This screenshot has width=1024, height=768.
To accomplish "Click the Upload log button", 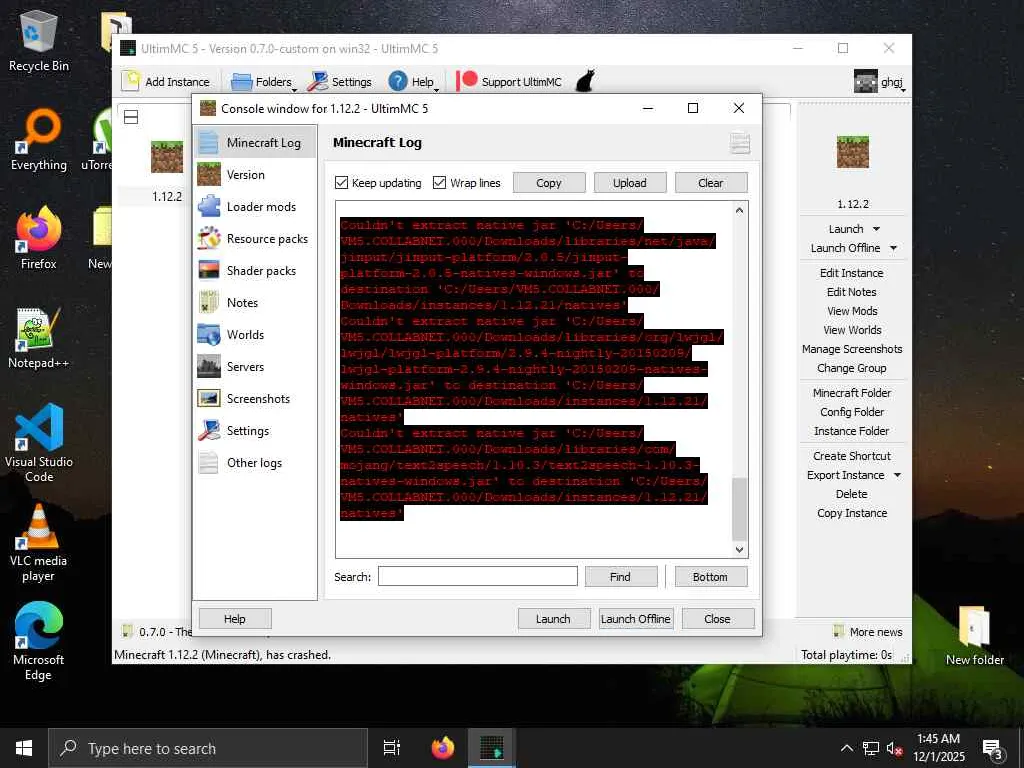I will pos(630,183).
